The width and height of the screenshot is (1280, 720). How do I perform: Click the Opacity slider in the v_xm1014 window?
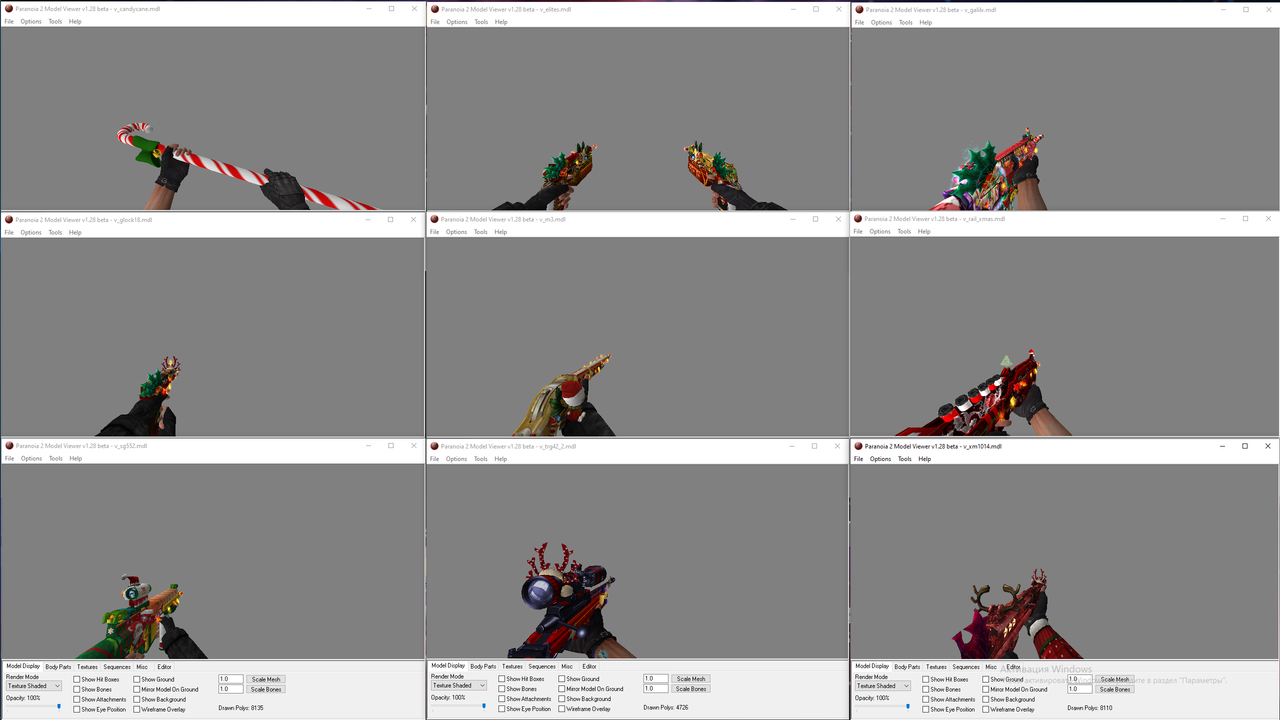(885, 707)
